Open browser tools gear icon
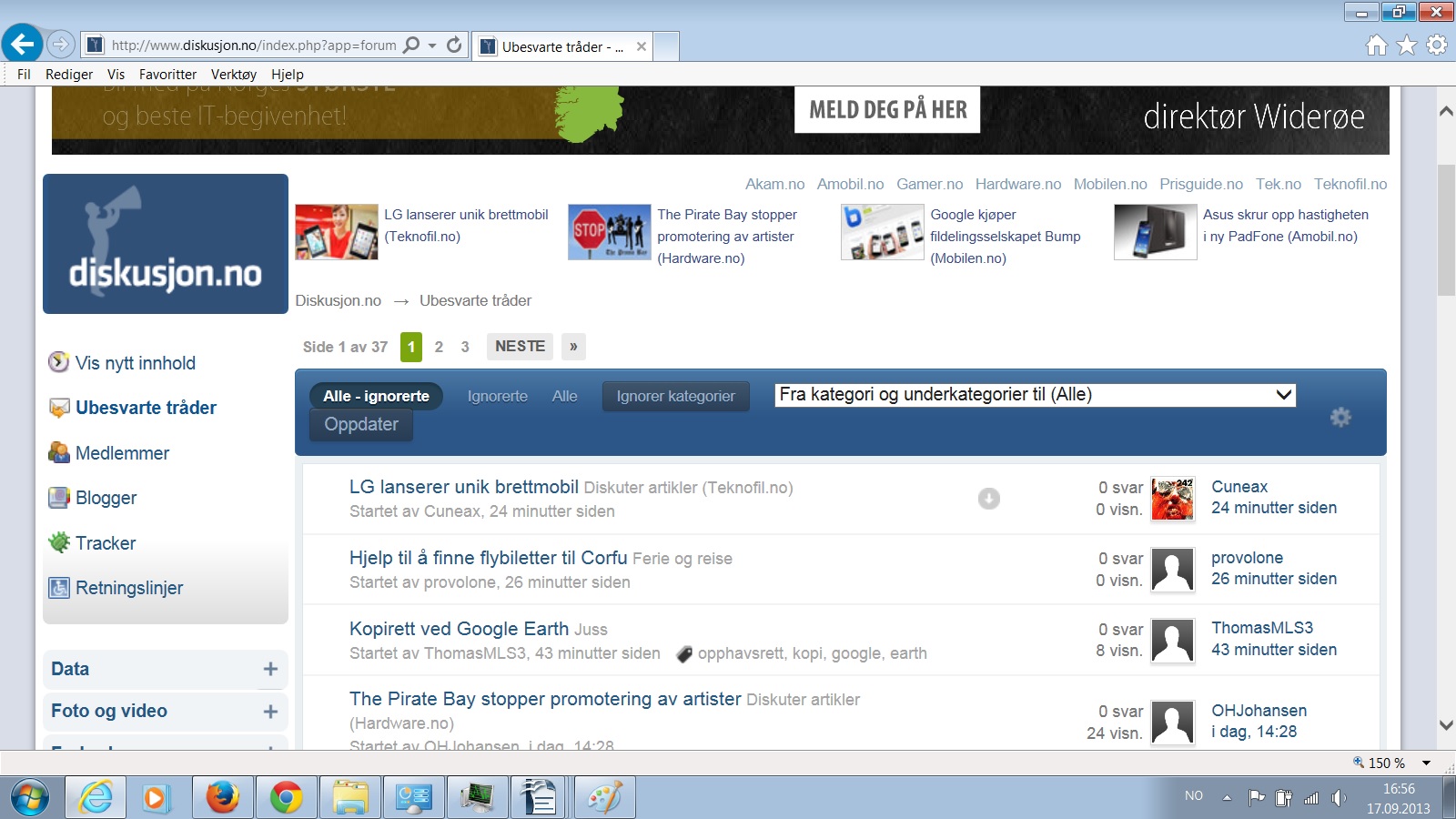Image resolution: width=1456 pixels, height=819 pixels. (x=1437, y=45)
